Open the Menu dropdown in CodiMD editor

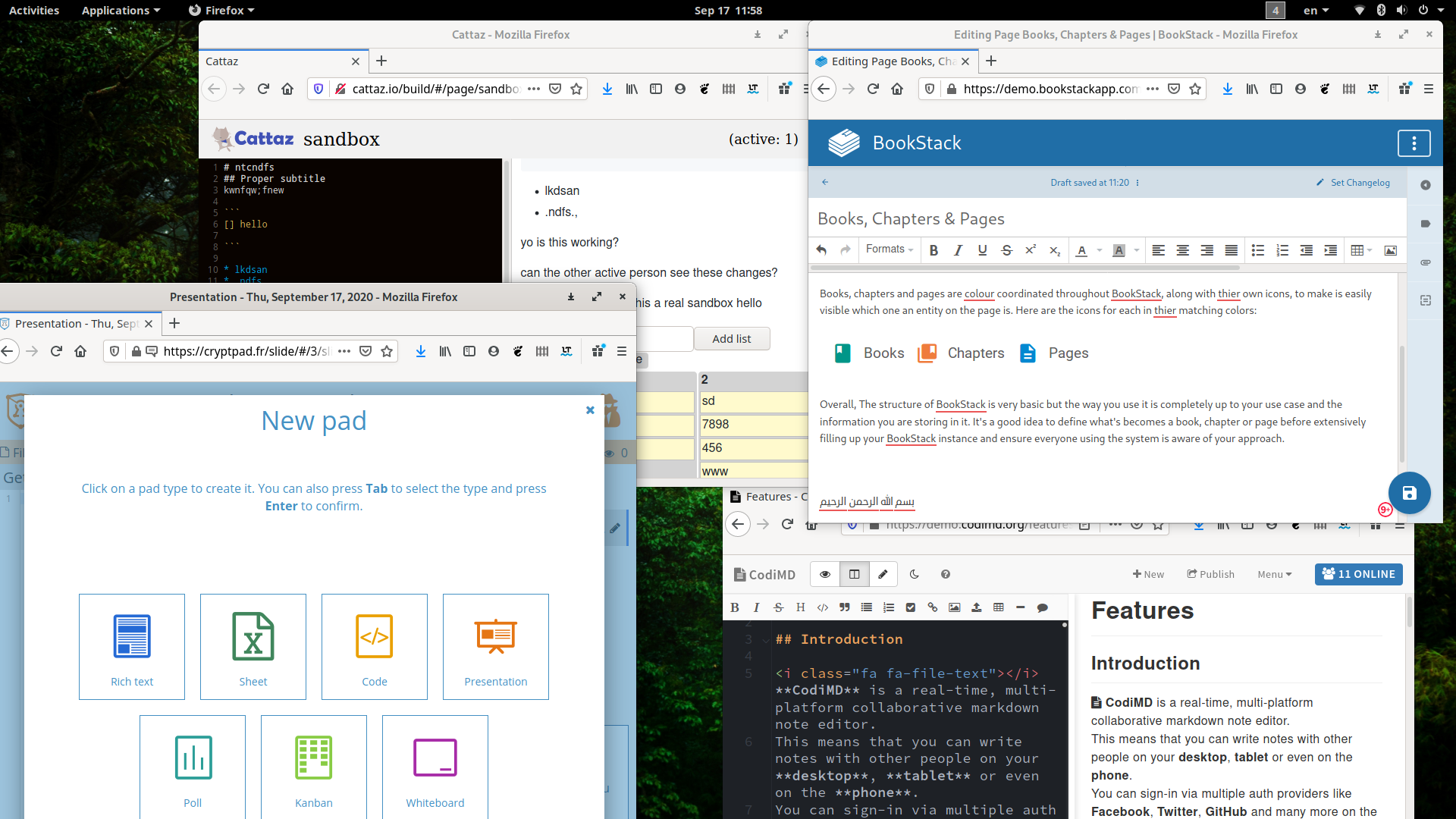(1275, 573)
